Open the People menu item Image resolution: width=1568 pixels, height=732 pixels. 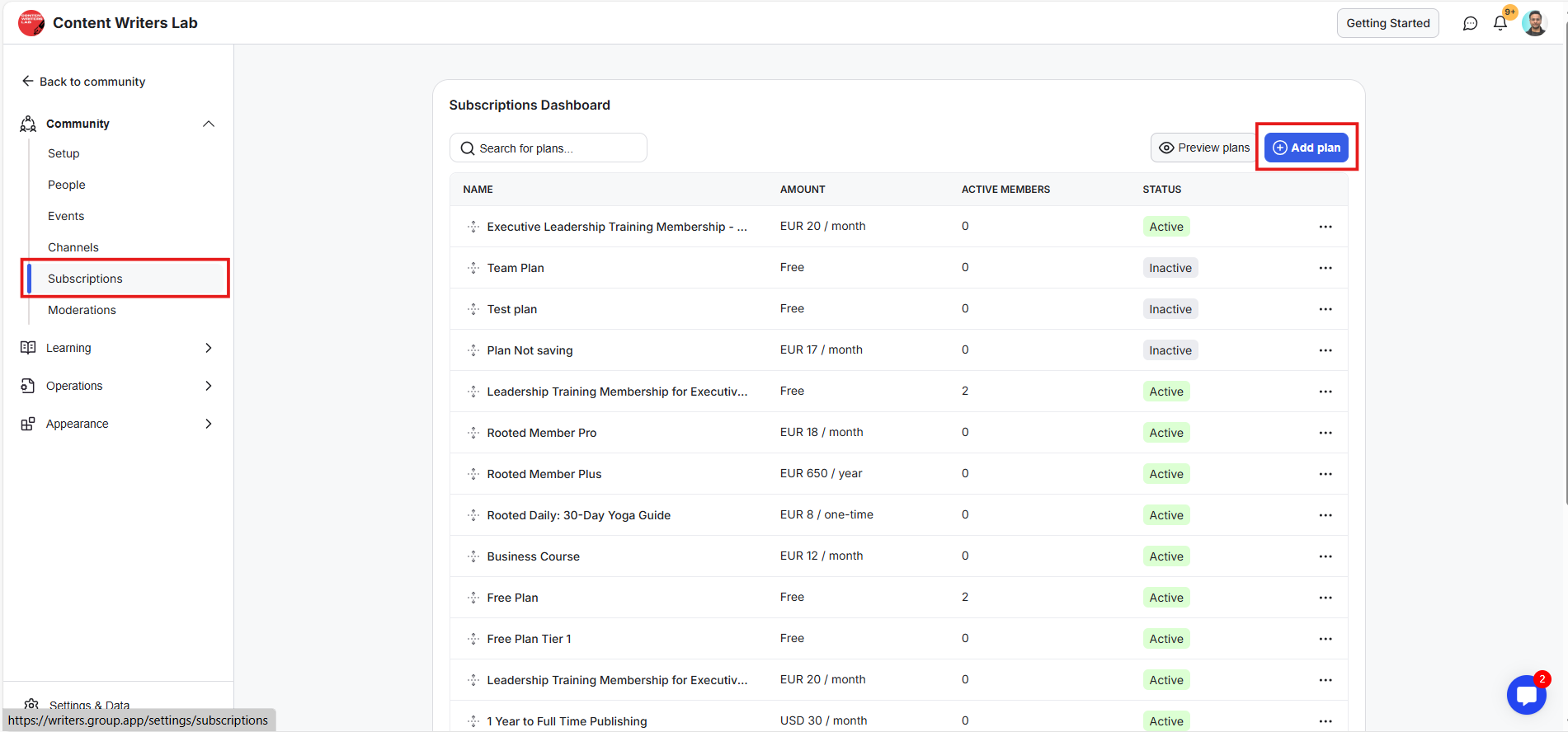click(x=67, y=185)
